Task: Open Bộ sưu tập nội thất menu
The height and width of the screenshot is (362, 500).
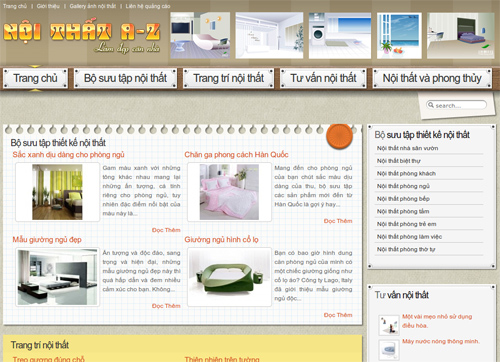Action: coord(125,78)
